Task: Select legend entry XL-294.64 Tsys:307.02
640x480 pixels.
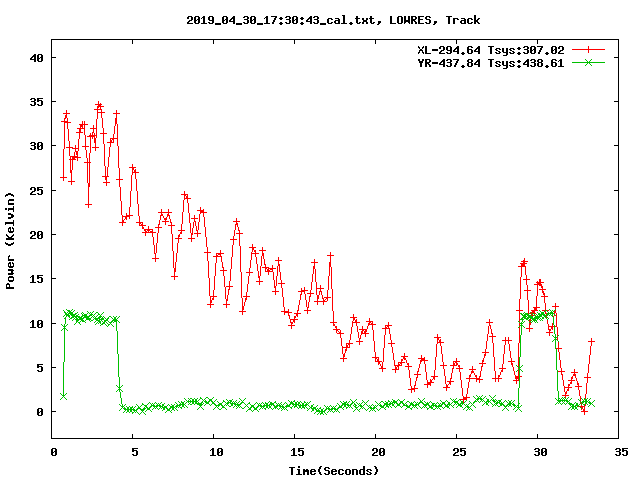Action: (x=491, y=50)
